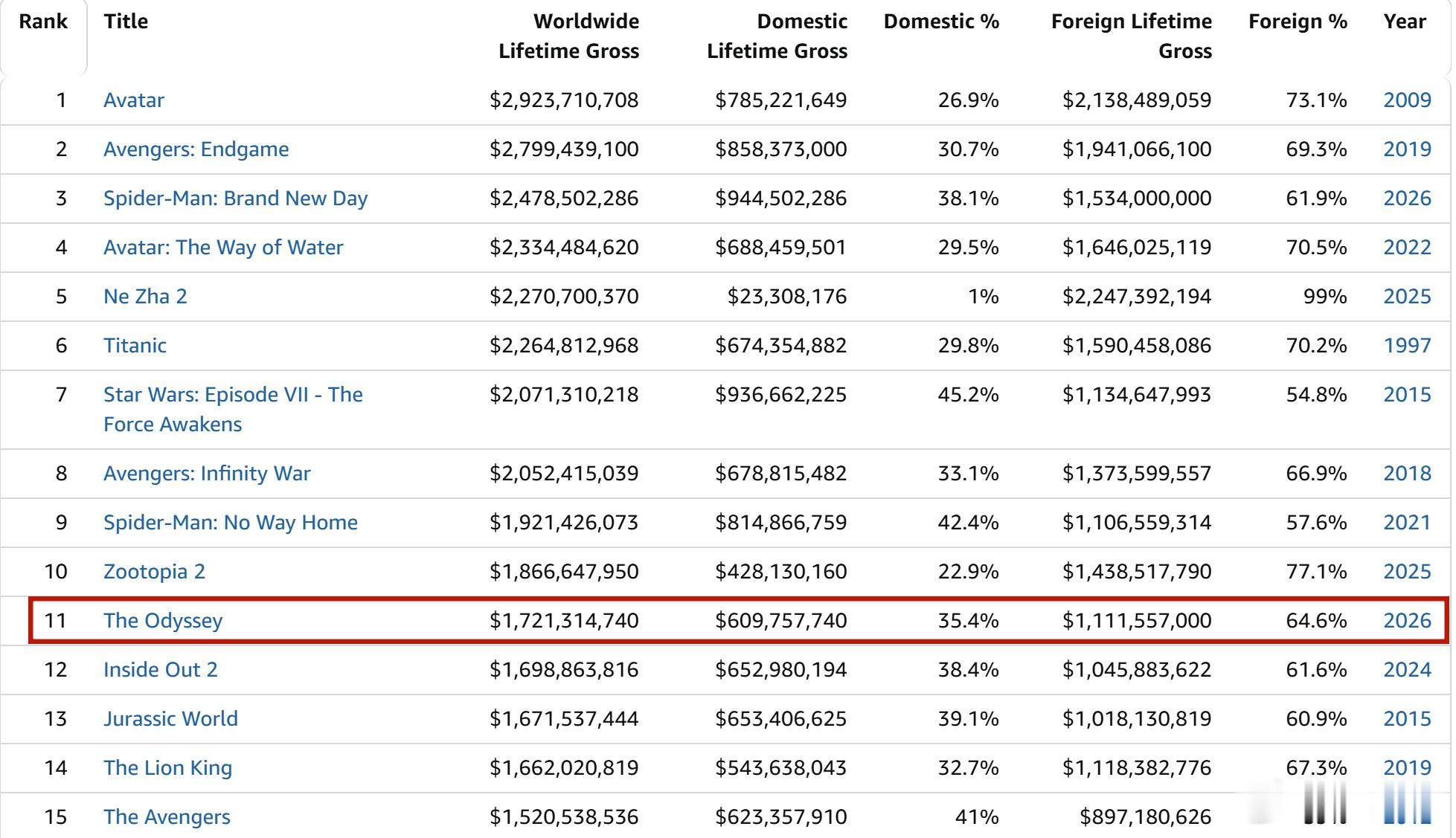Select The Odyssey worldwide gross $1,721,314,740
The image size is (1456, 838).
click(564, 620)
